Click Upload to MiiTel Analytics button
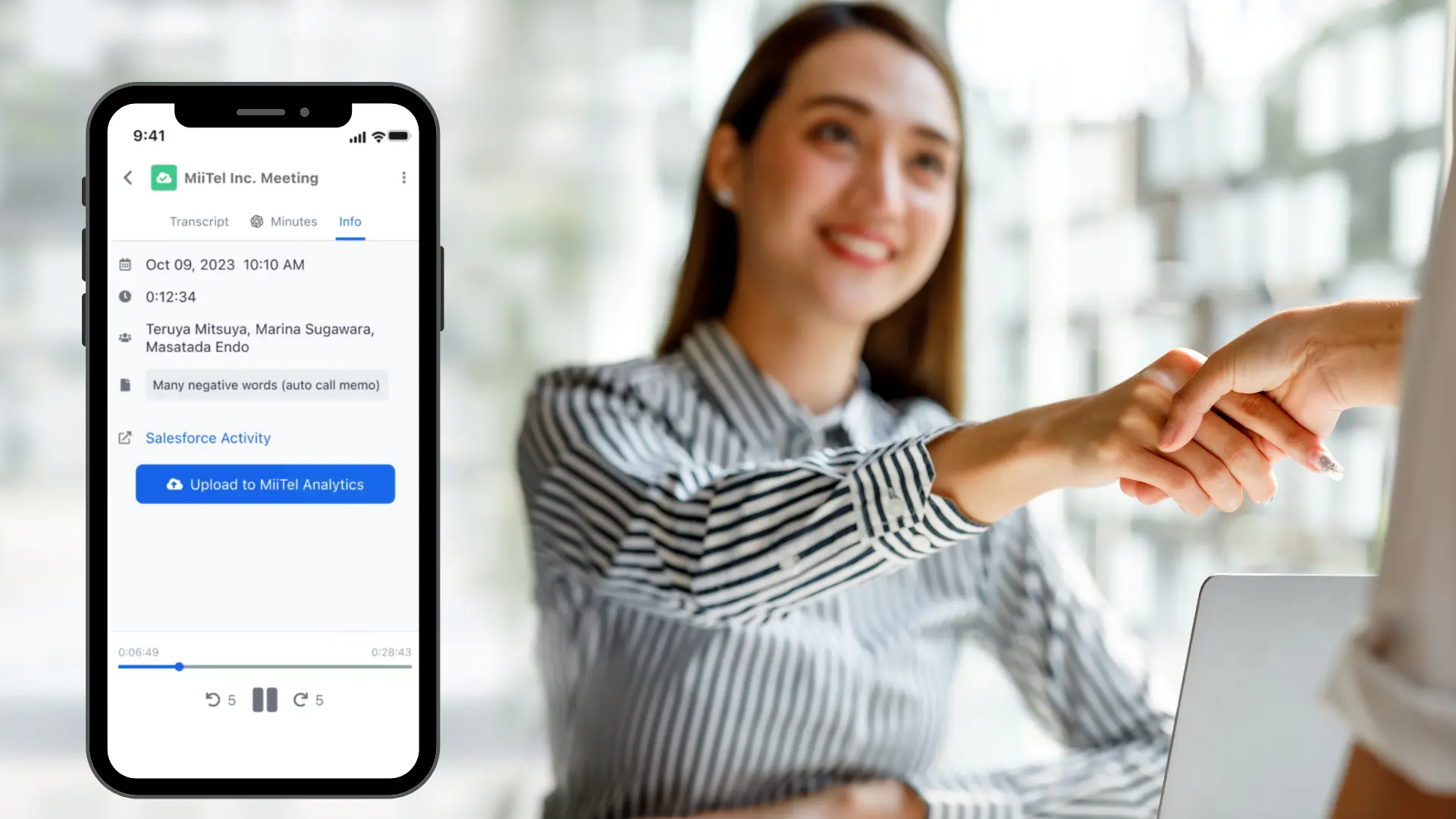 [x=265, y=484]
